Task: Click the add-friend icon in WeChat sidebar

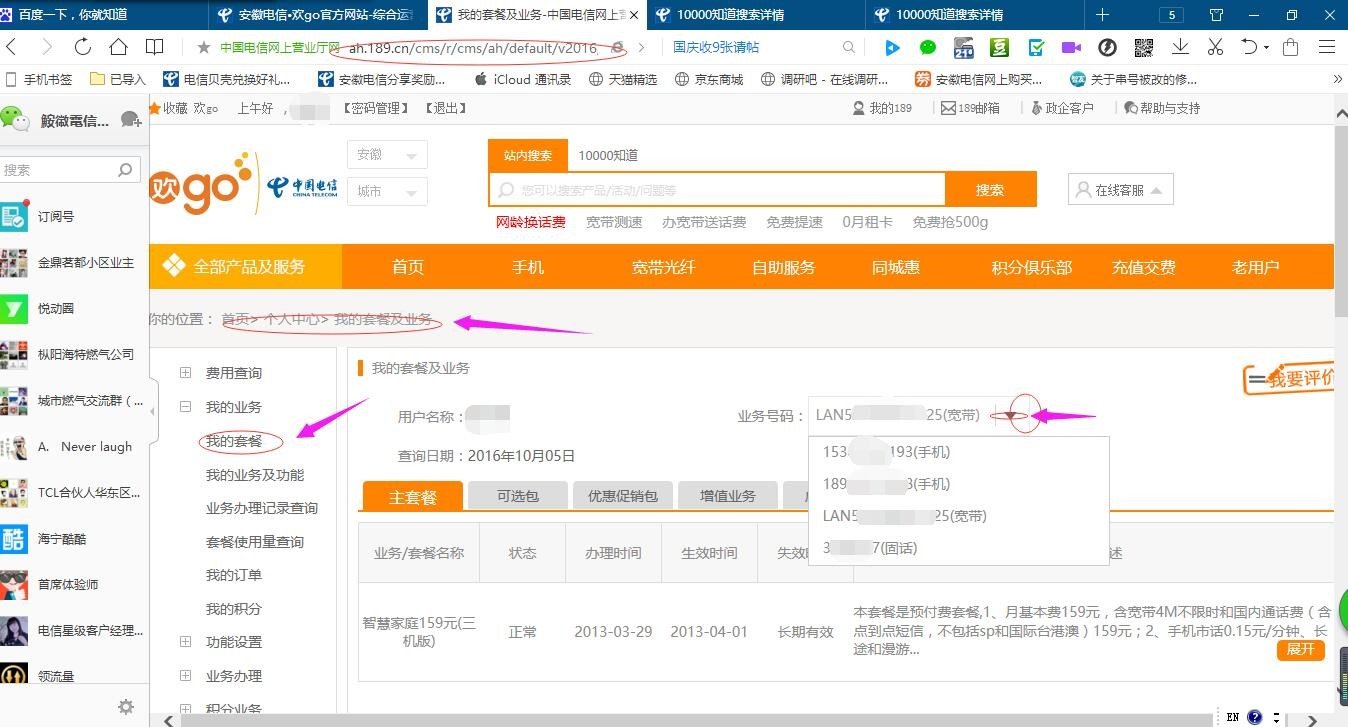Action: [131, 120]
